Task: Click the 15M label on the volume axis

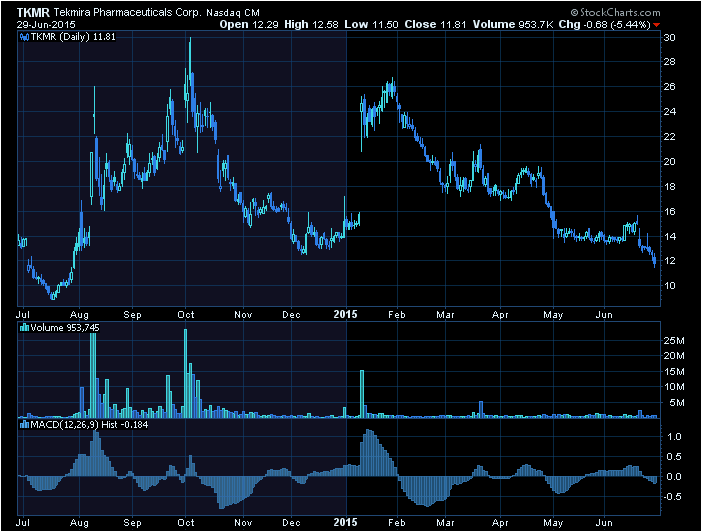Action: coord(674,372)
